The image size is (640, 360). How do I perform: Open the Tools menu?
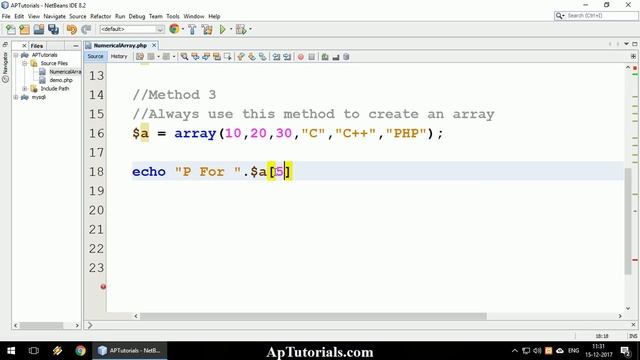click(173, 16)
